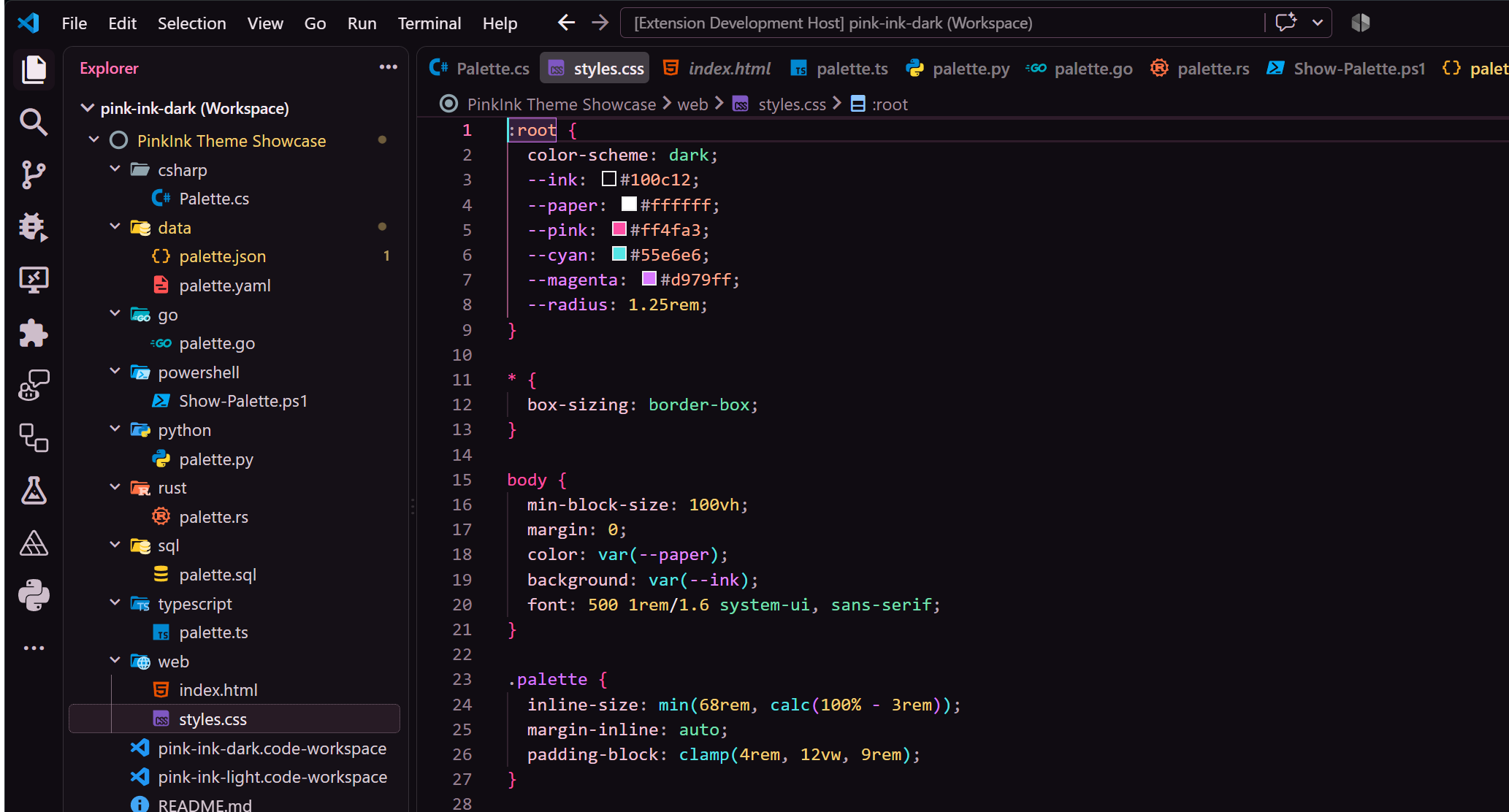Open the Search view icon
This screenshot has width=1509, height=812.
(x=34, y=122)
